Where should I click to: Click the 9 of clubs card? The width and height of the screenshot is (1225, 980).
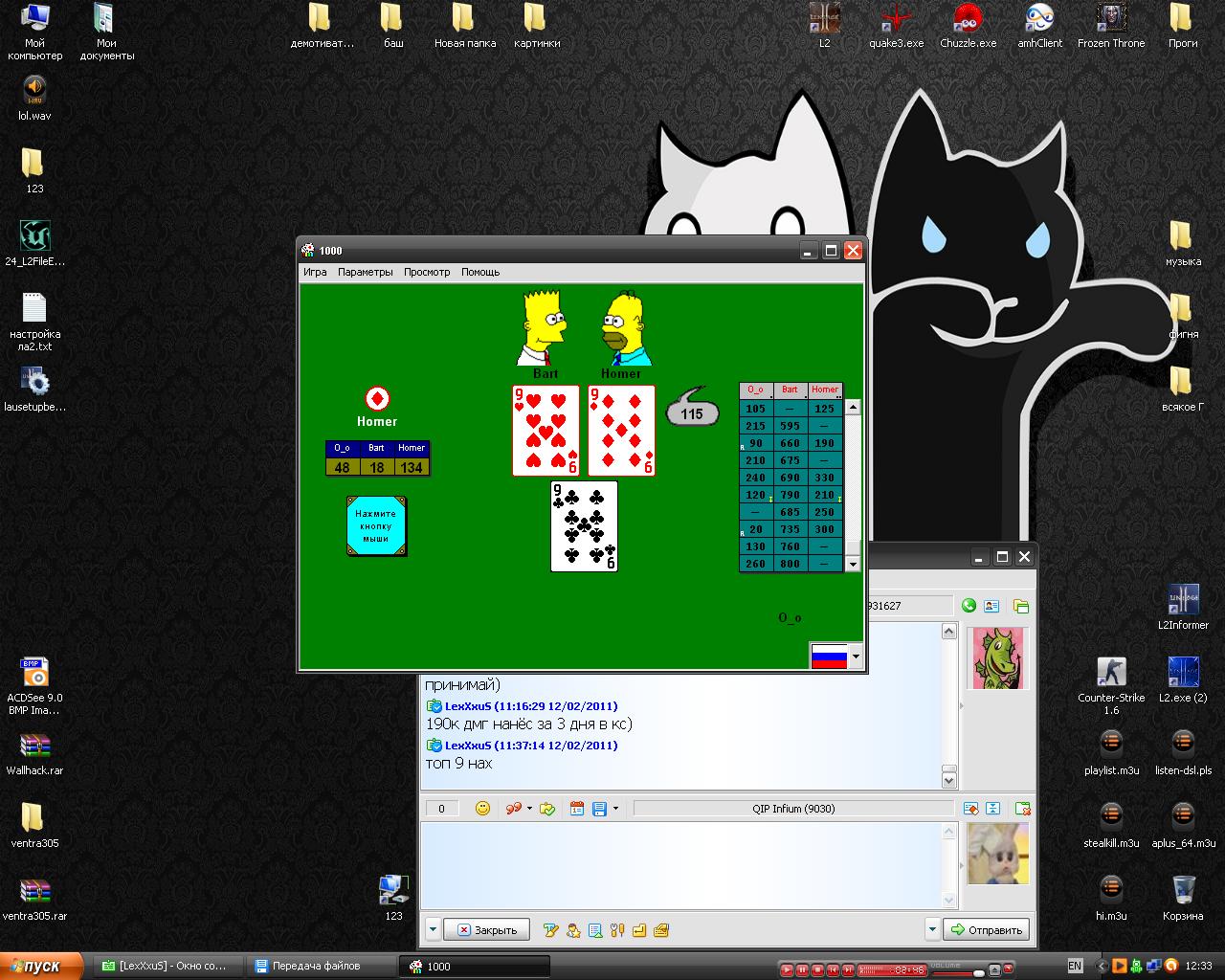(584, 526)
